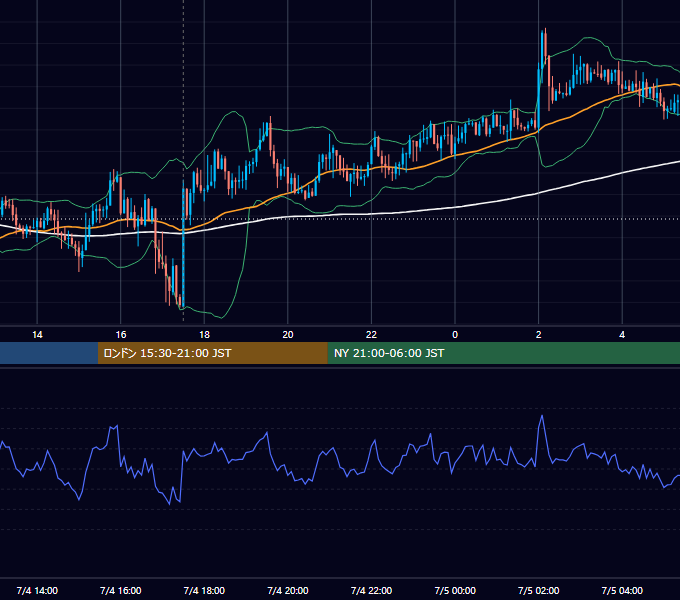
Task: Select the ロンドン 15:30-21:00 JST session bar
Action: [212, 353]
